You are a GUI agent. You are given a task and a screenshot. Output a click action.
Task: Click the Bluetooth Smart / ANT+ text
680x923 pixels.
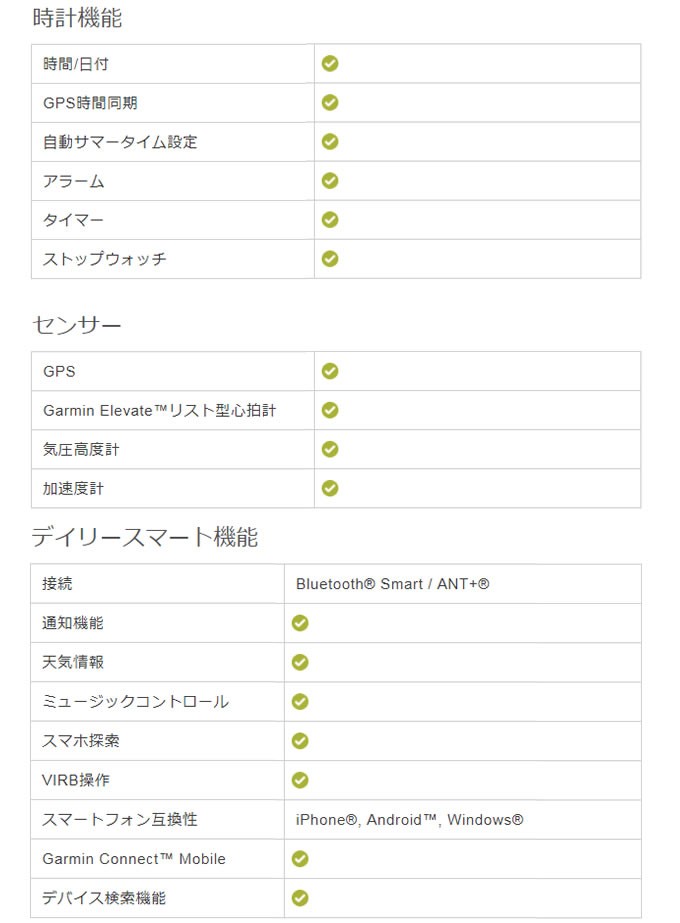click(x=393, y=584)
